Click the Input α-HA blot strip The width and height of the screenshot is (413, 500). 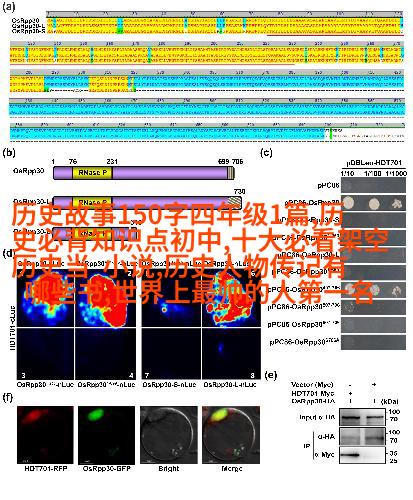point(362,417)
